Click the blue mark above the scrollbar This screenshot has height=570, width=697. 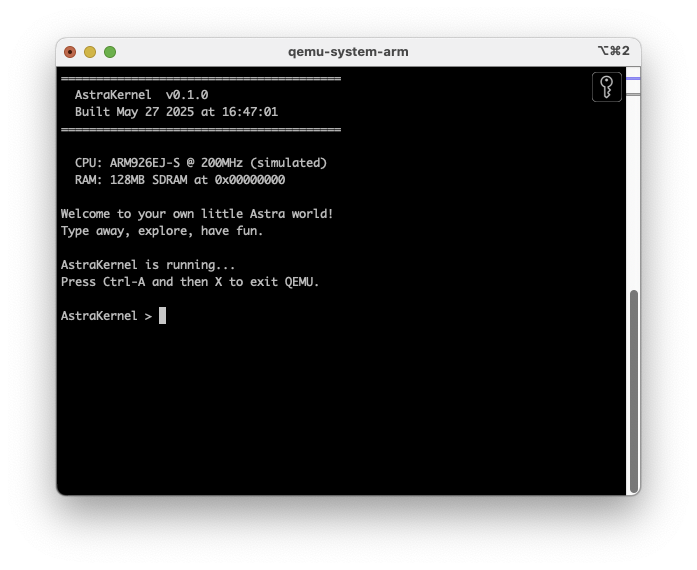(632, 78)
